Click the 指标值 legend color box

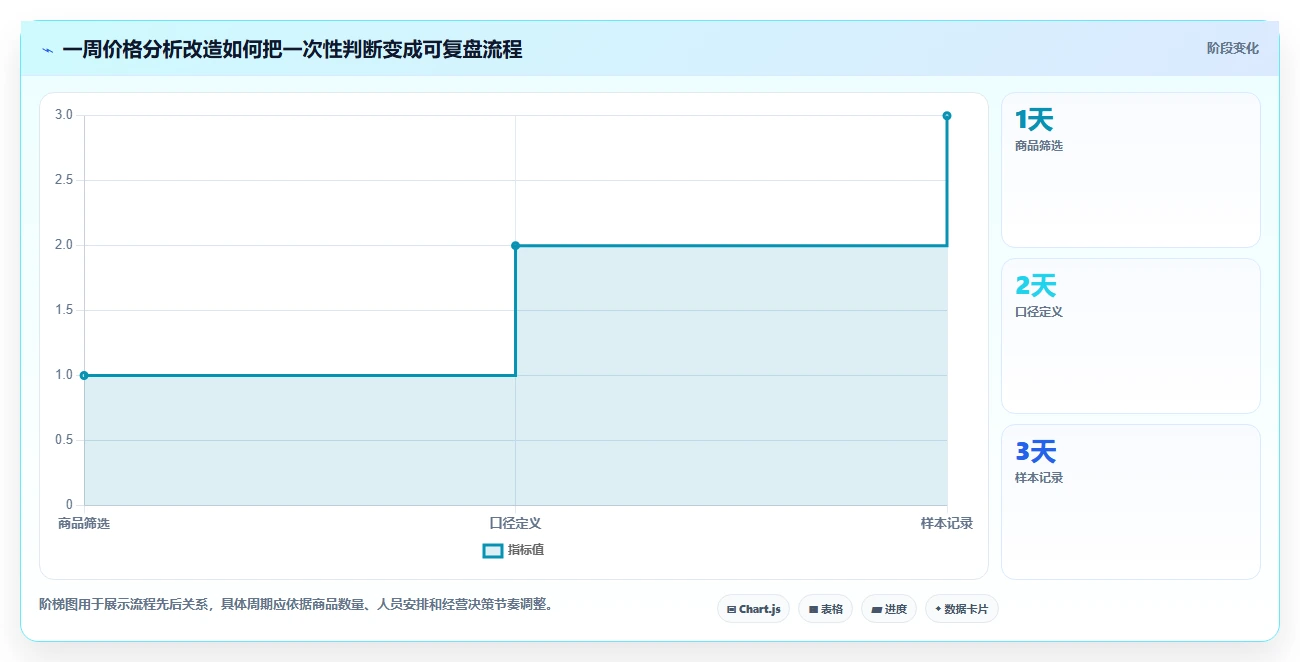tap(492, 550)
